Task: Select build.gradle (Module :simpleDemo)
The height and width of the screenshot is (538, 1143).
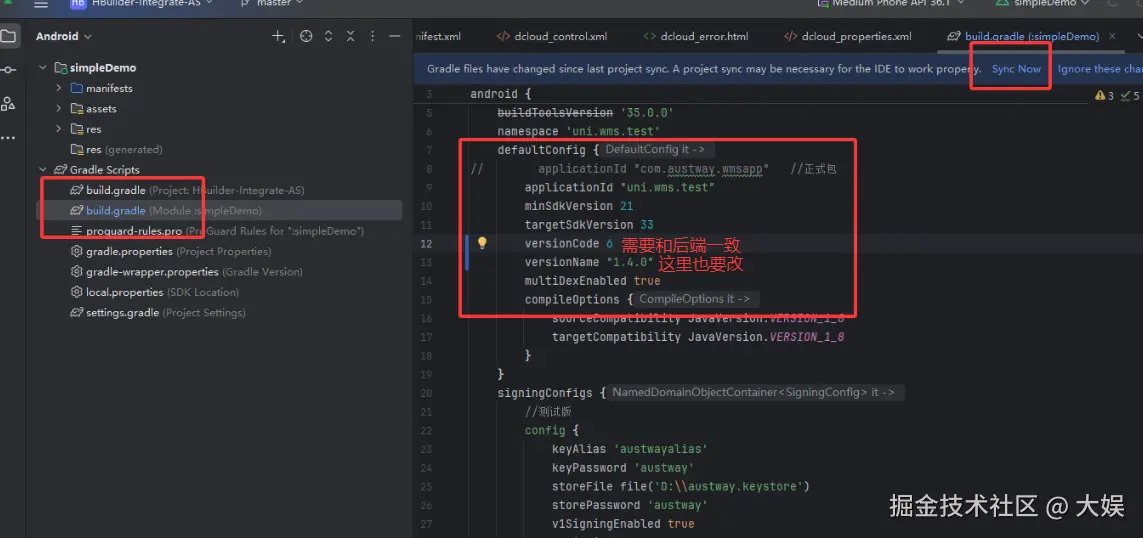Action: 166,211
